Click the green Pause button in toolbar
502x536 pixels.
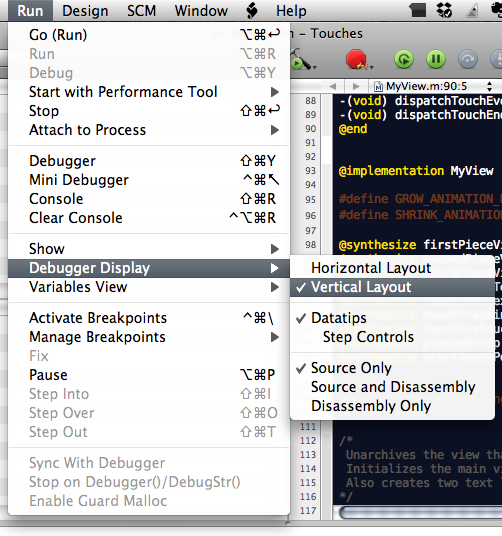[x=436, y=59]
